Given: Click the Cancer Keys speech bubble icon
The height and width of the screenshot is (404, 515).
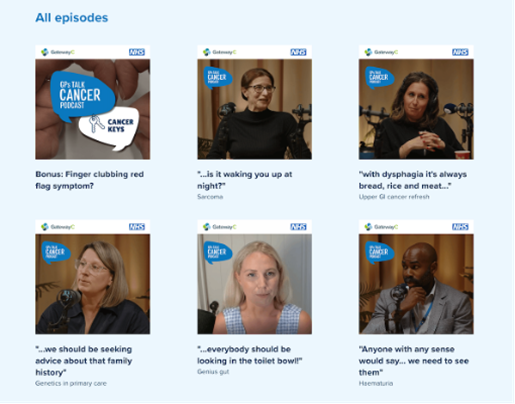Looking at the screenshot, I should [x=109, y=128].
